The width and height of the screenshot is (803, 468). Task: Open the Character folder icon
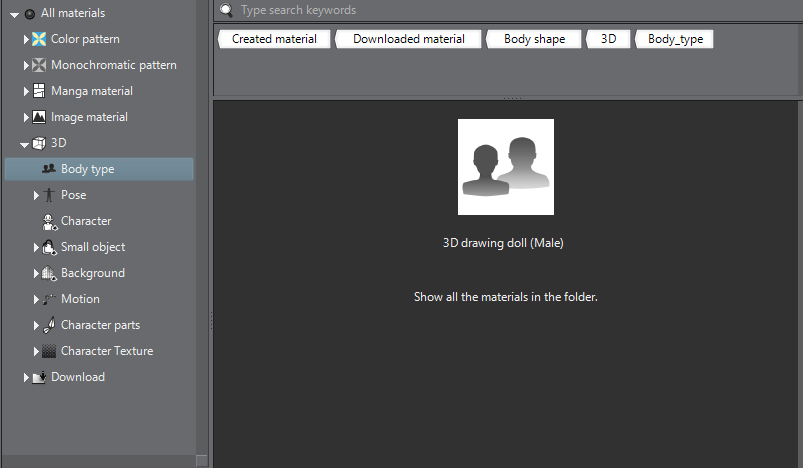pos(49,222)
